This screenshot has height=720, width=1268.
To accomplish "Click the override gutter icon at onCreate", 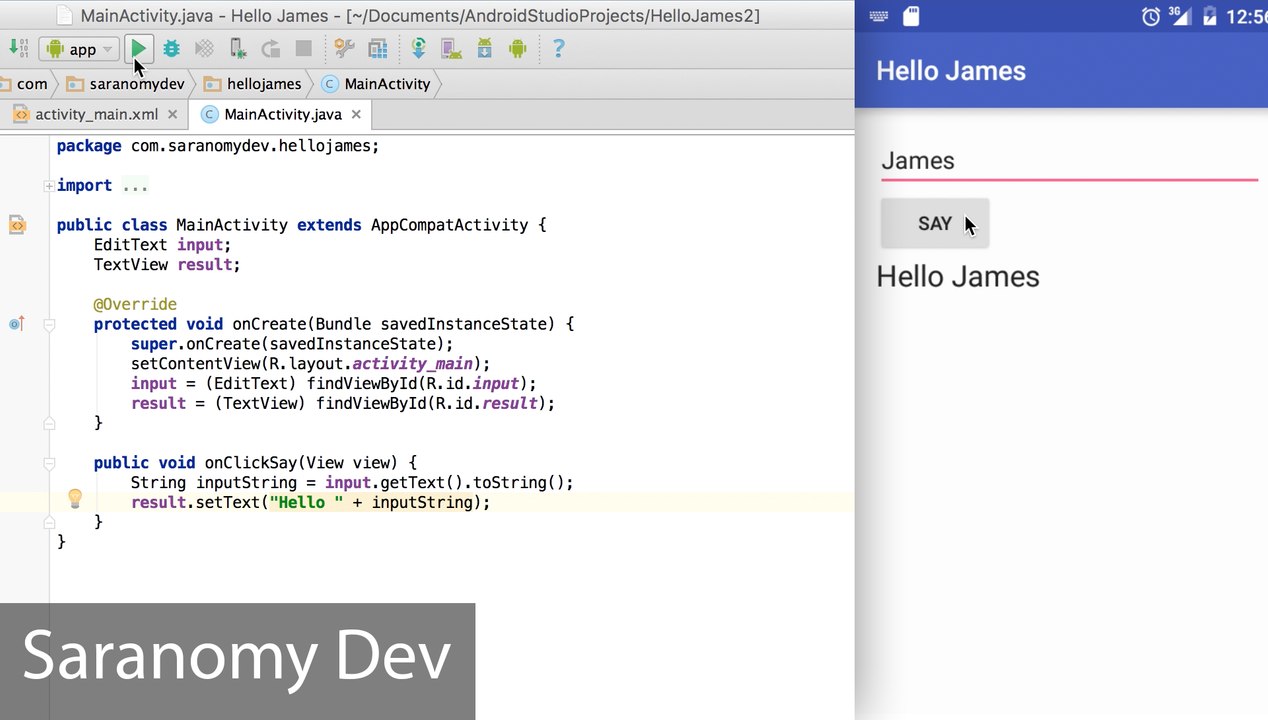I will coord(16,324).
